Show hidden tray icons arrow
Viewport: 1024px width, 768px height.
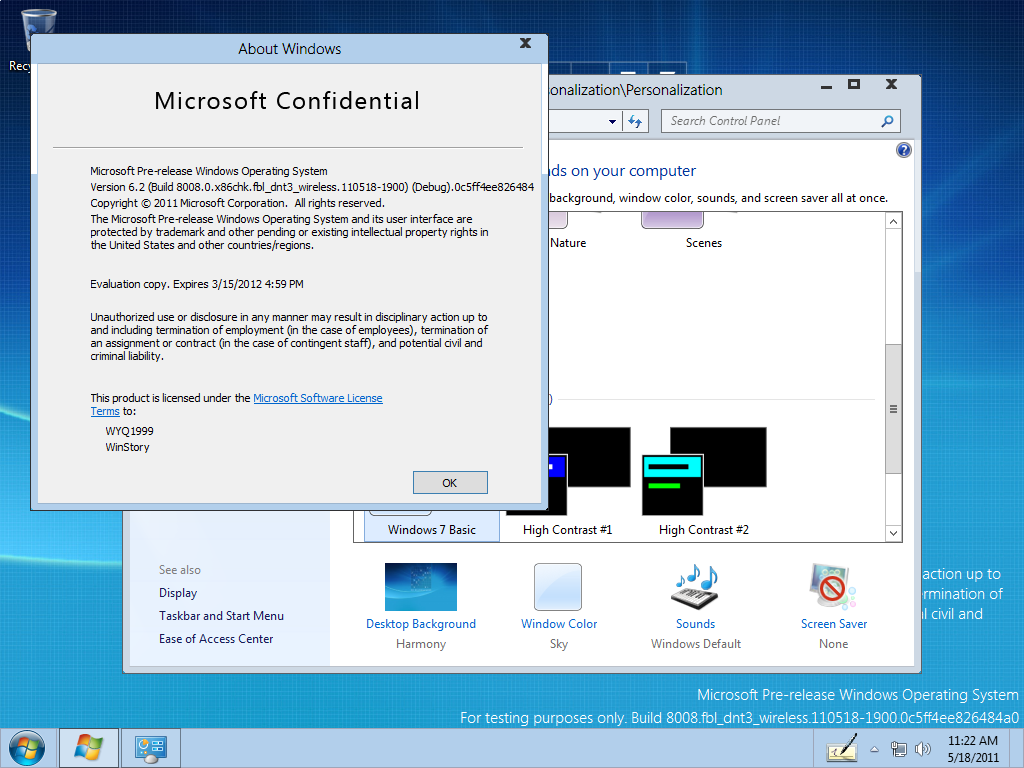click(x=875, y=748)
